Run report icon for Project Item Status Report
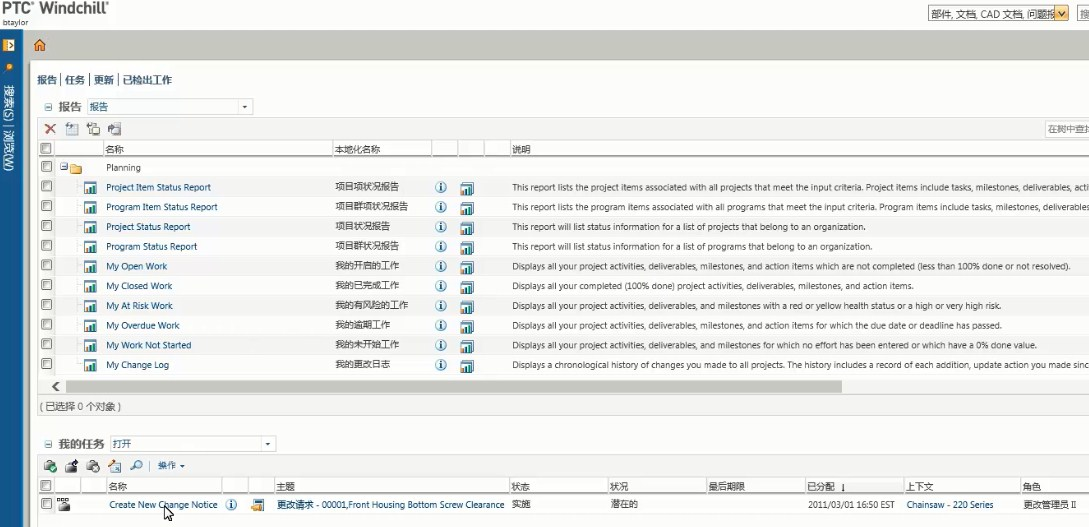 click(x=467, y=188)
